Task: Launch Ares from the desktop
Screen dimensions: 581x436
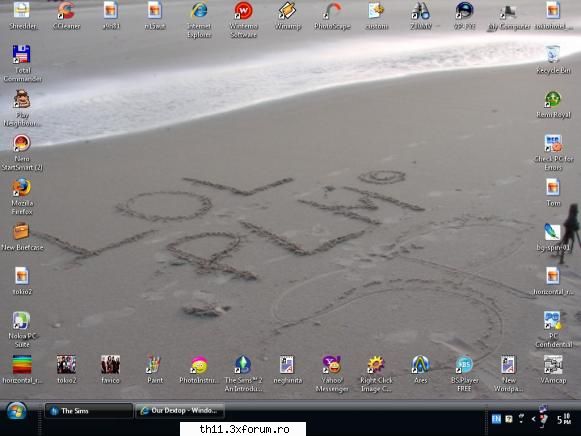Action: pos(421,369)
